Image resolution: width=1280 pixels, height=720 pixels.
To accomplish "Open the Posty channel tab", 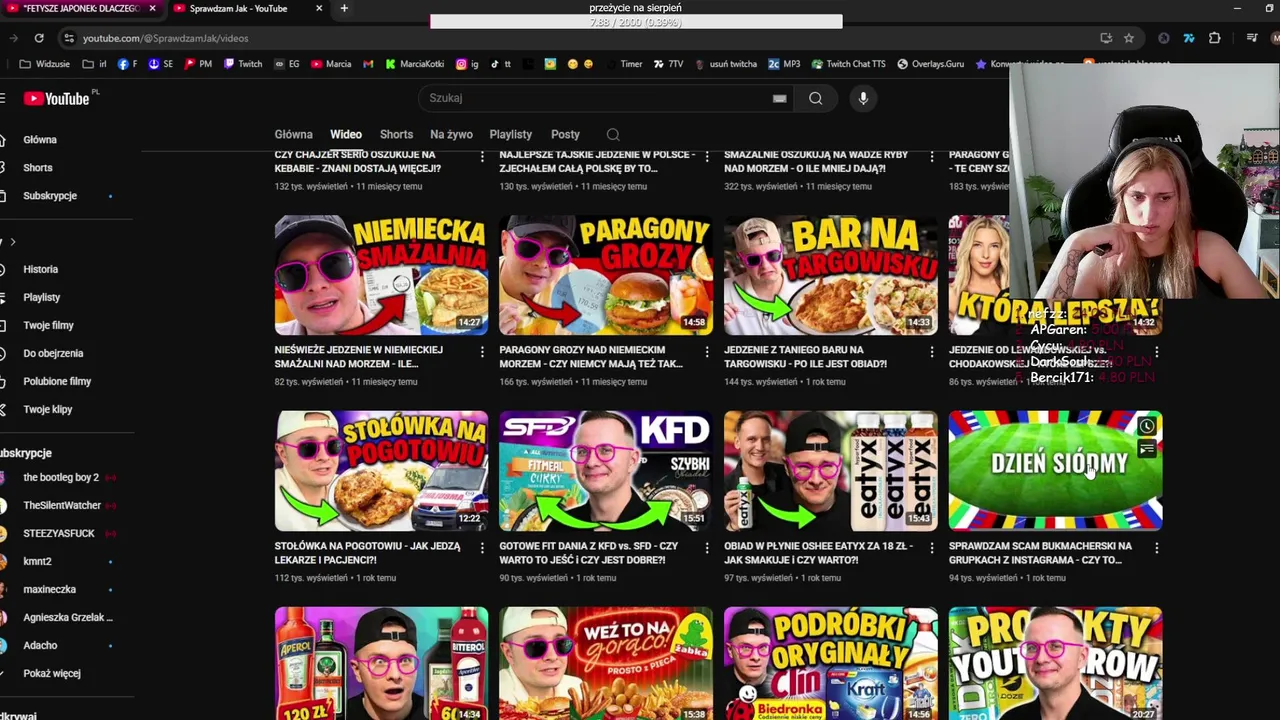I will [x=565, y=134].
